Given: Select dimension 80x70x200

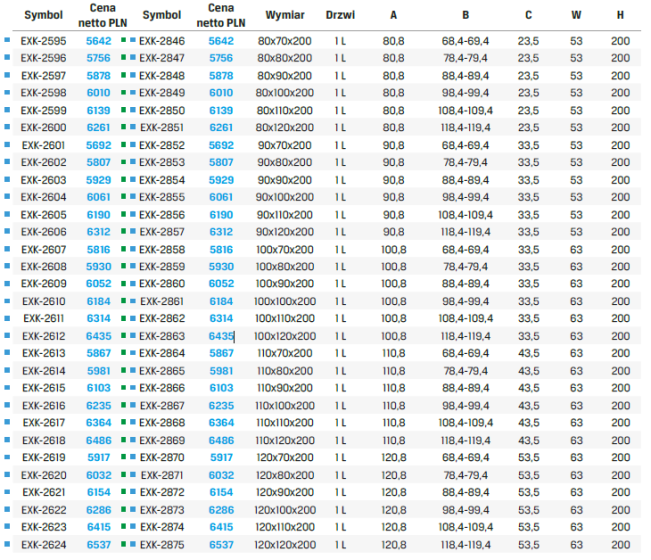Looking at the screenshot, I should (x=284, y=41).
